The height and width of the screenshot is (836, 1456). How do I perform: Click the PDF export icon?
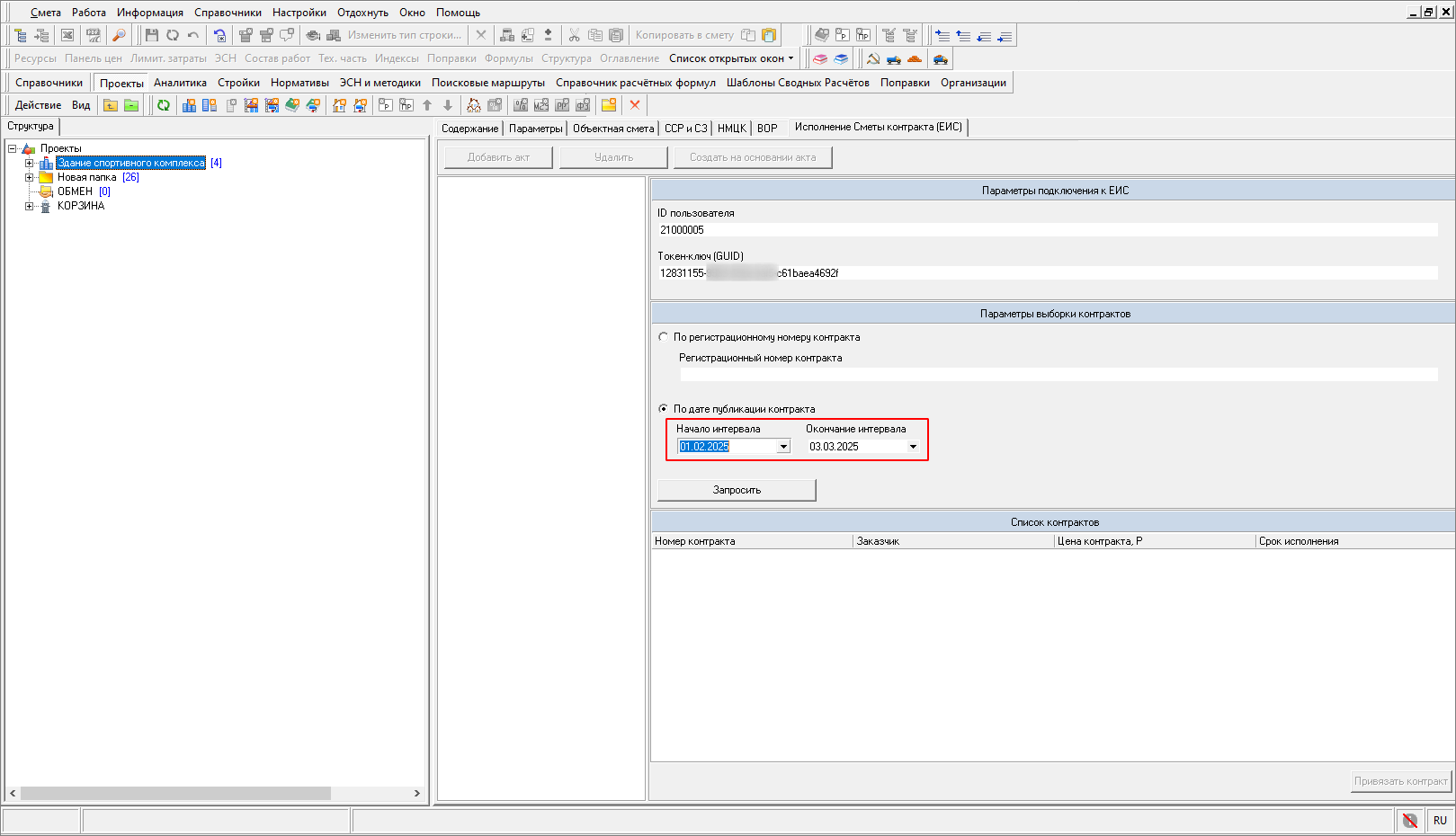pos(94,35)
